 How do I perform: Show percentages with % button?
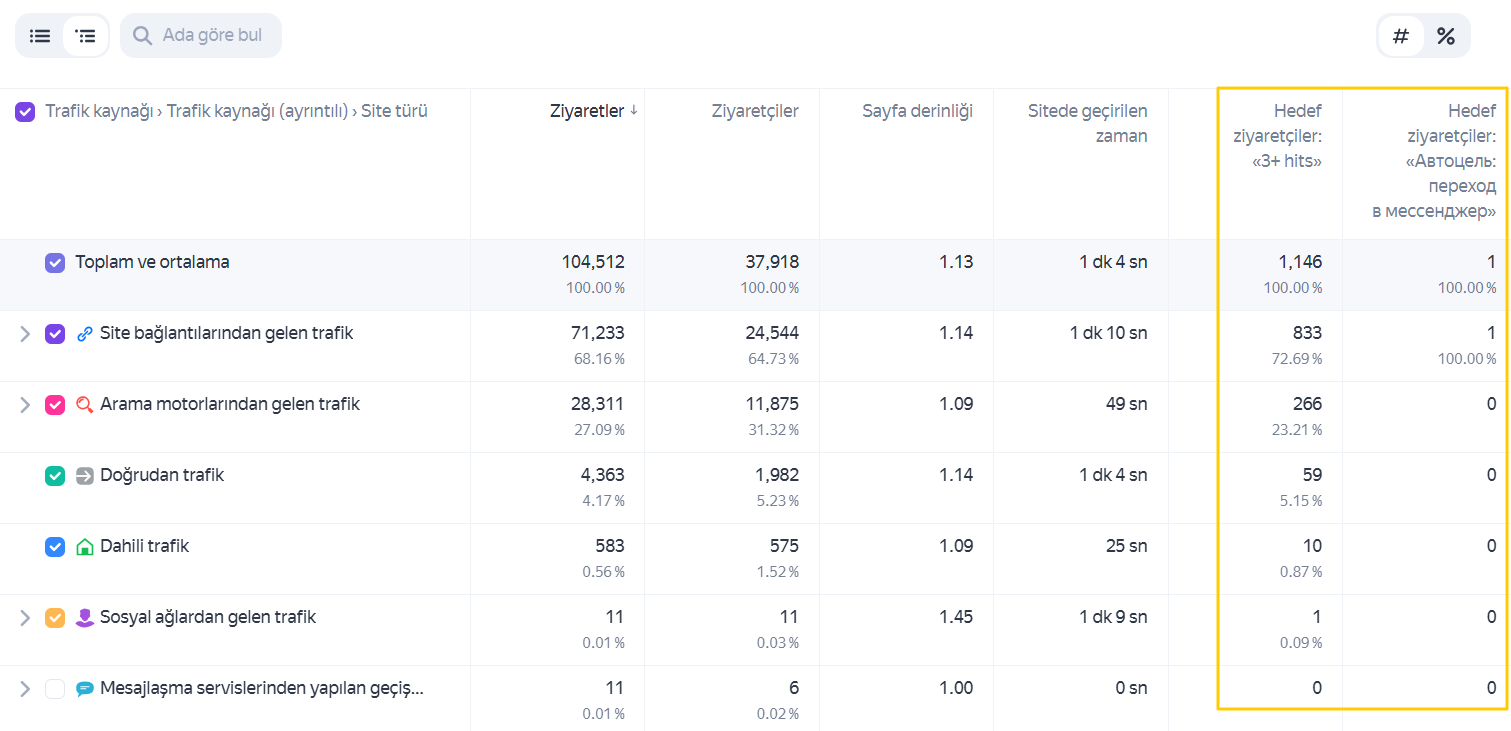click(1446, 36)
